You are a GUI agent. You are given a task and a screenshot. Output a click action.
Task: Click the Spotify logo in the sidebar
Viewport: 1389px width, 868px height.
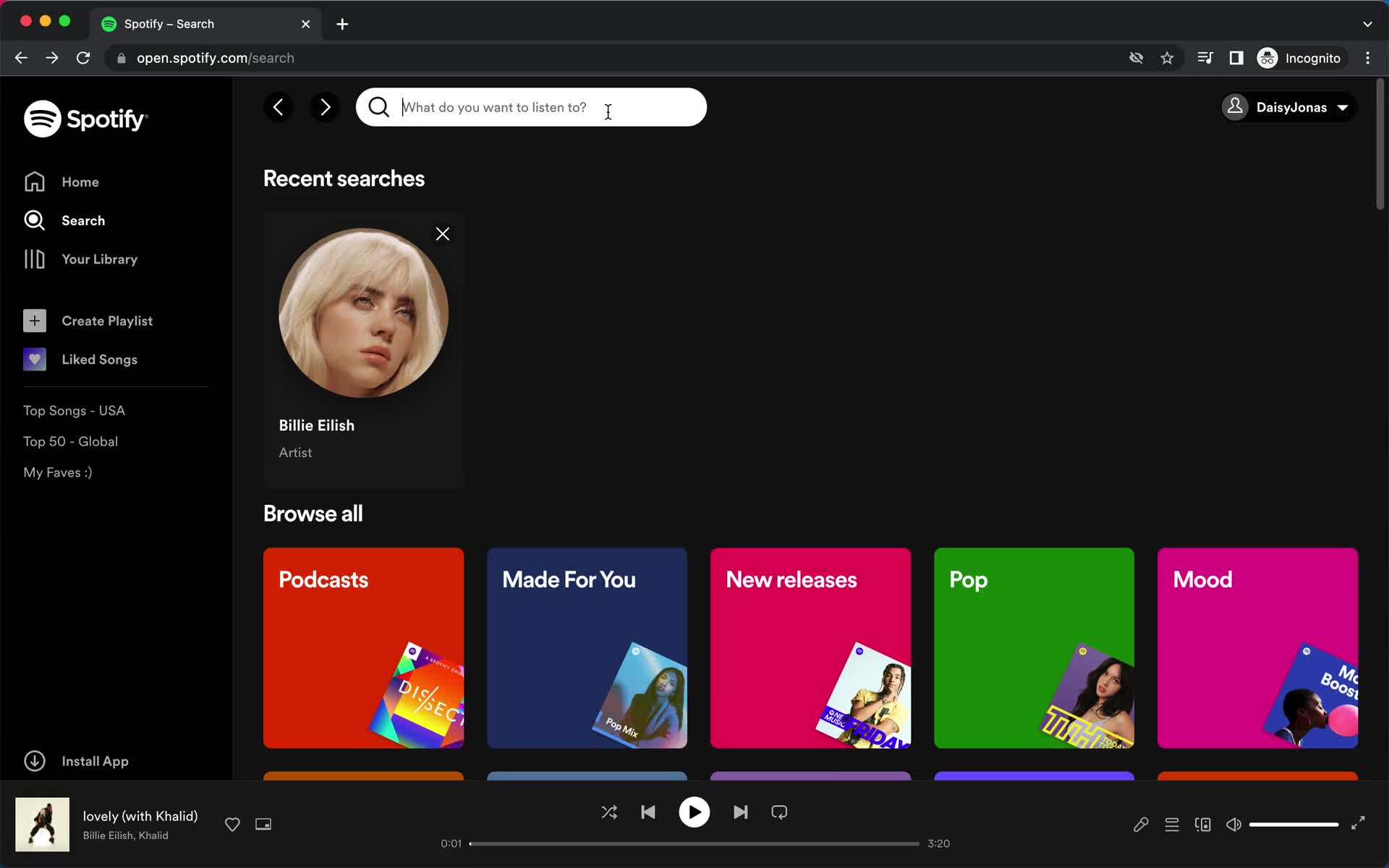click(x=85, y=119)
